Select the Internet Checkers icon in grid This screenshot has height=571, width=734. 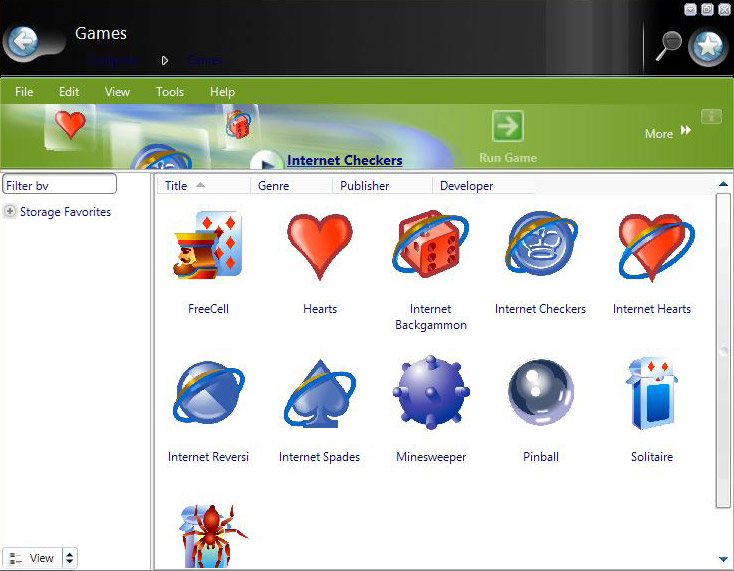(x=541, y=243)
